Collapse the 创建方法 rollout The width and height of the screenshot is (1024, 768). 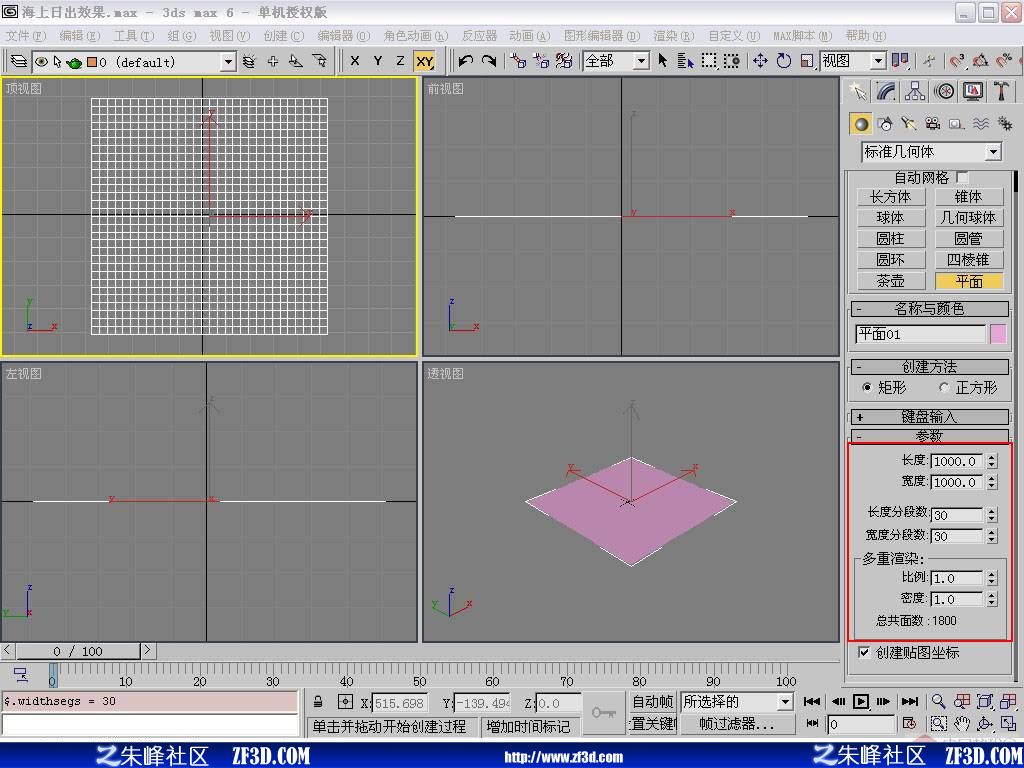coord(929,366)
